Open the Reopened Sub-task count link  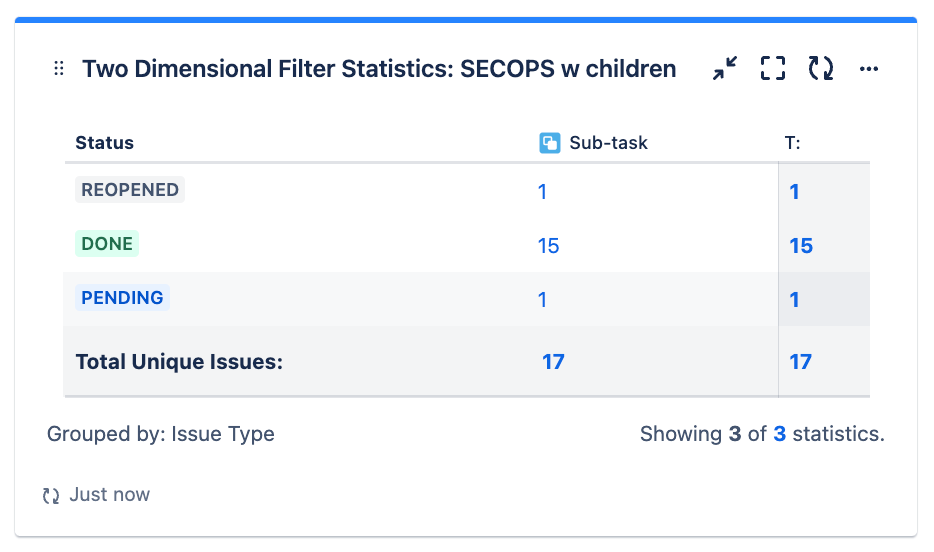click(542, 191)
